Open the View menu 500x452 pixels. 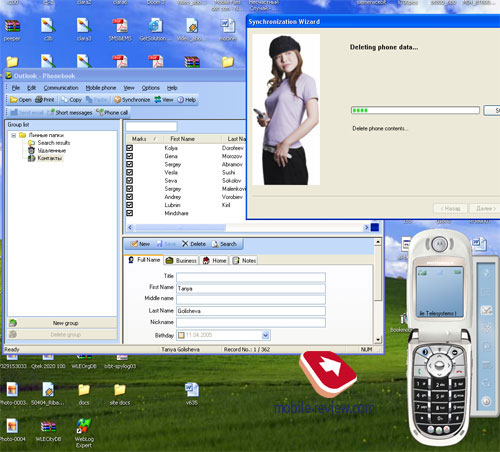(129, 88)
